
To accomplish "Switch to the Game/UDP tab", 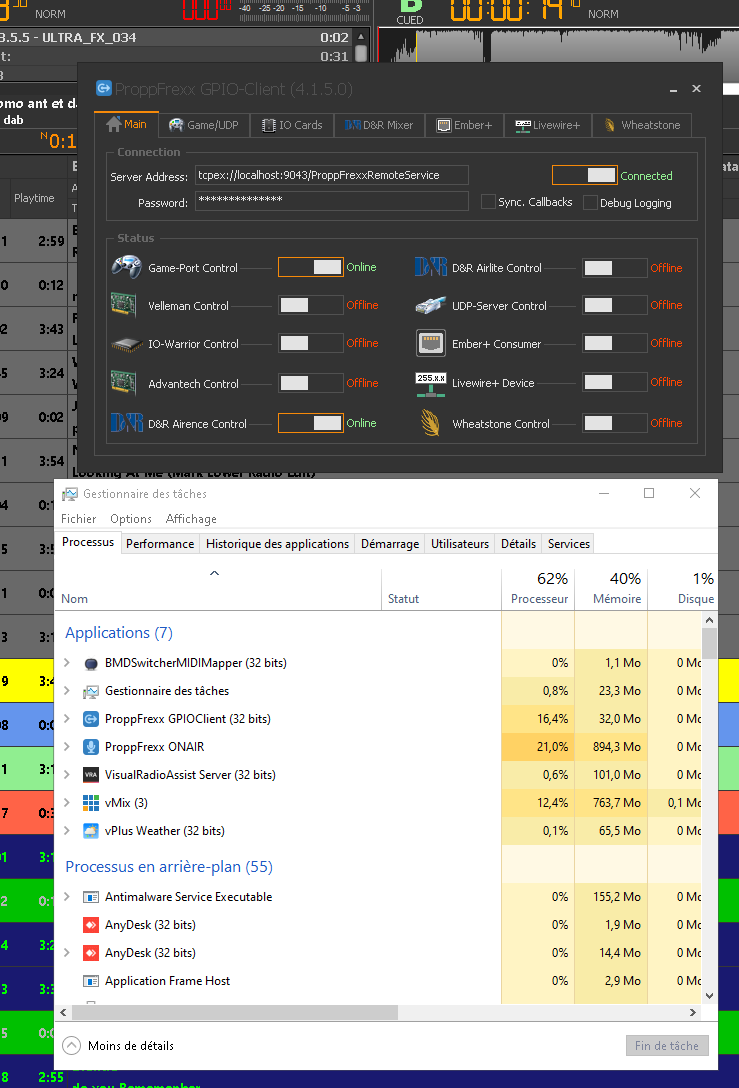I will pyautogui.click(x=205, y=125).
